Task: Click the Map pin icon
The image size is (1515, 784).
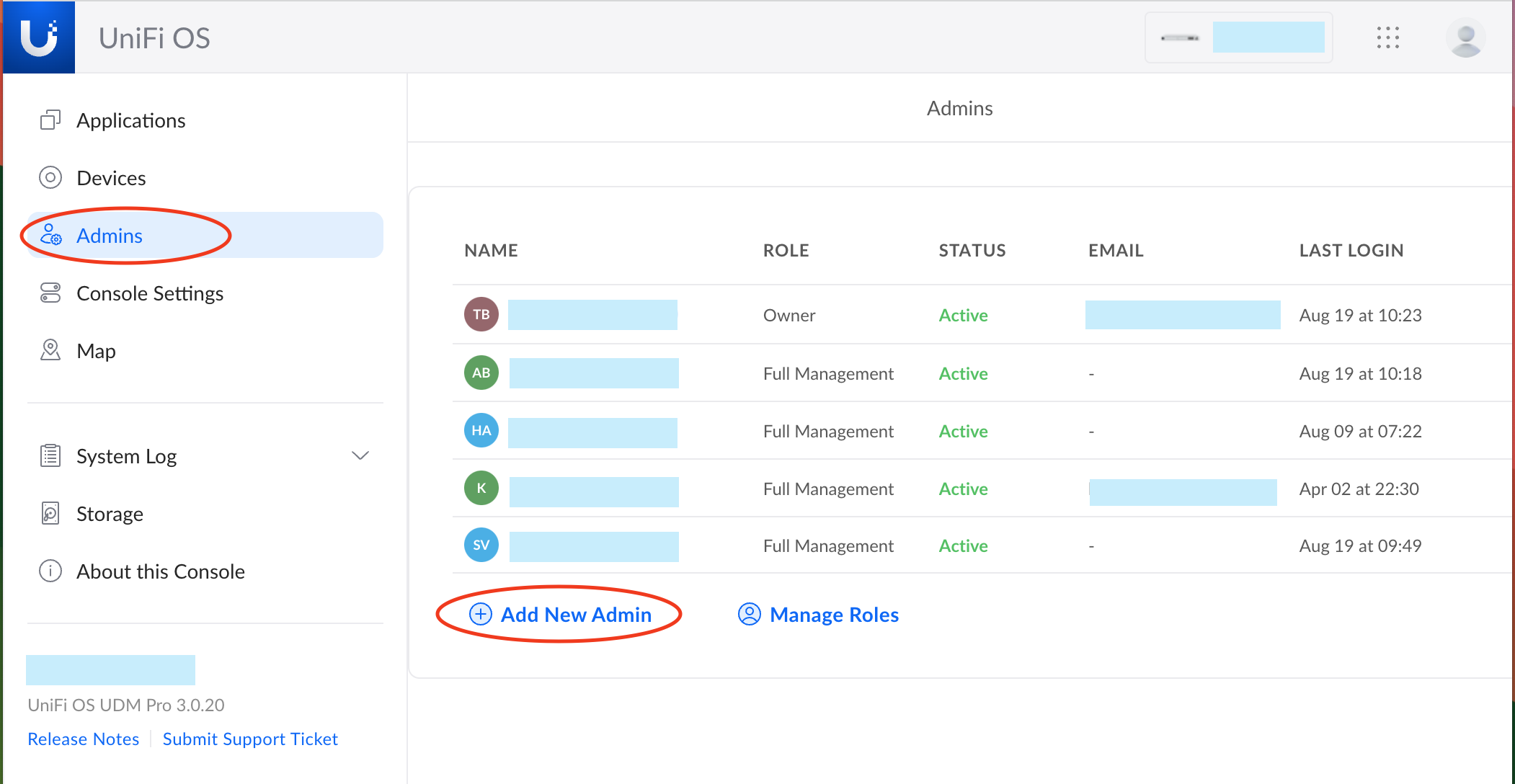Action: 50,350
